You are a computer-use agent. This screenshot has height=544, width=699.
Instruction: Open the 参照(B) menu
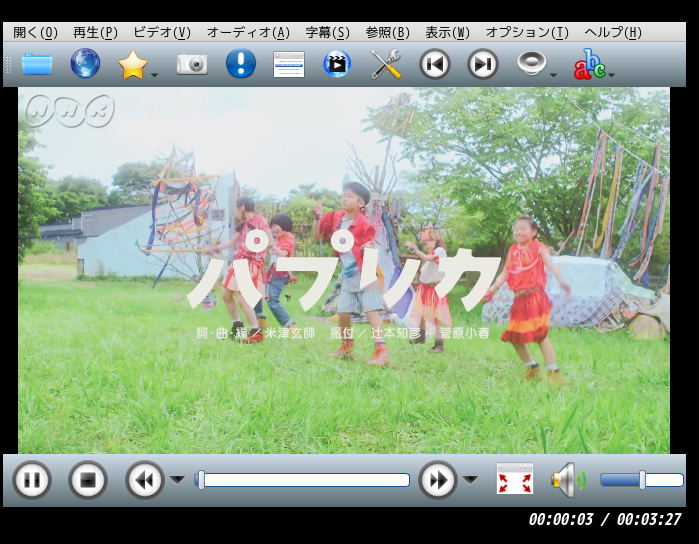387,33
